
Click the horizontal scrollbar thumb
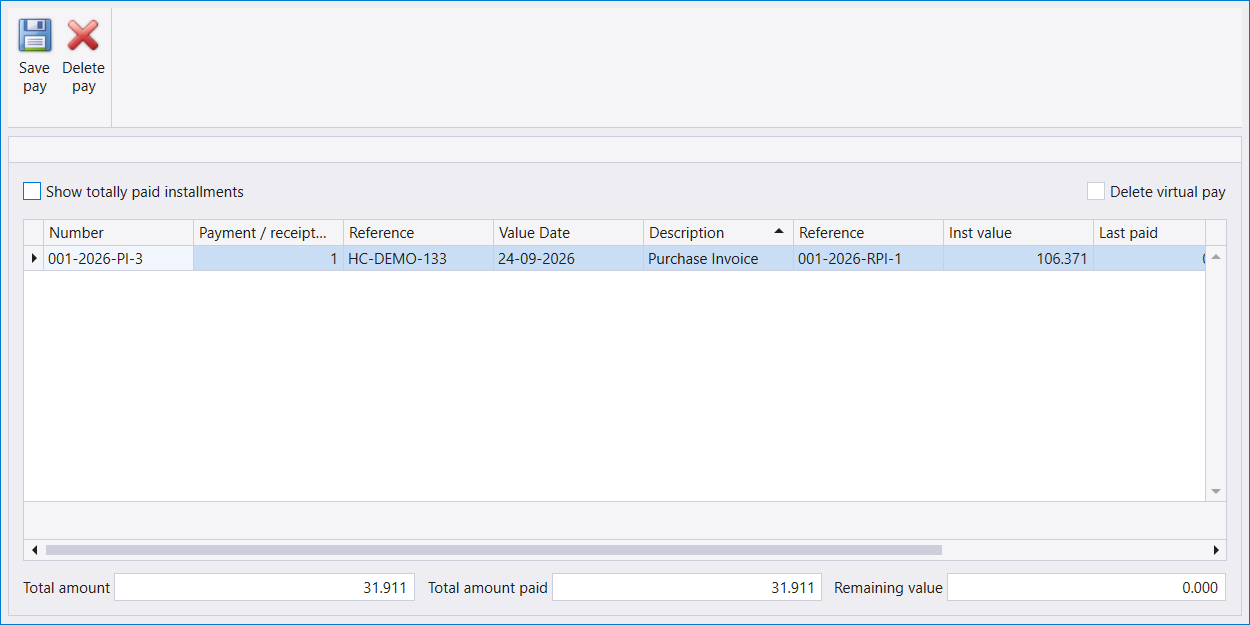[494, 550]
